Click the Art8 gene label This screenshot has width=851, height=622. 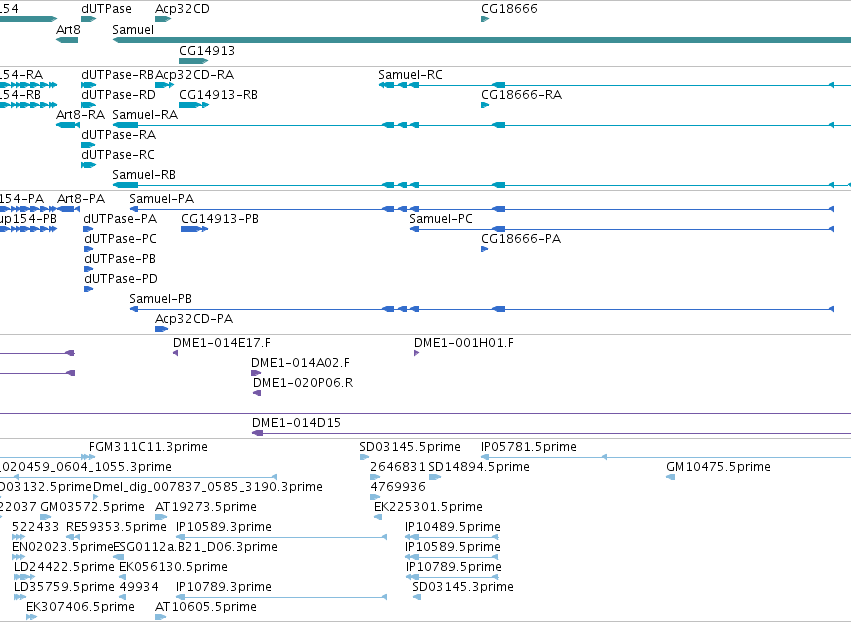click(x=68, y=29)
